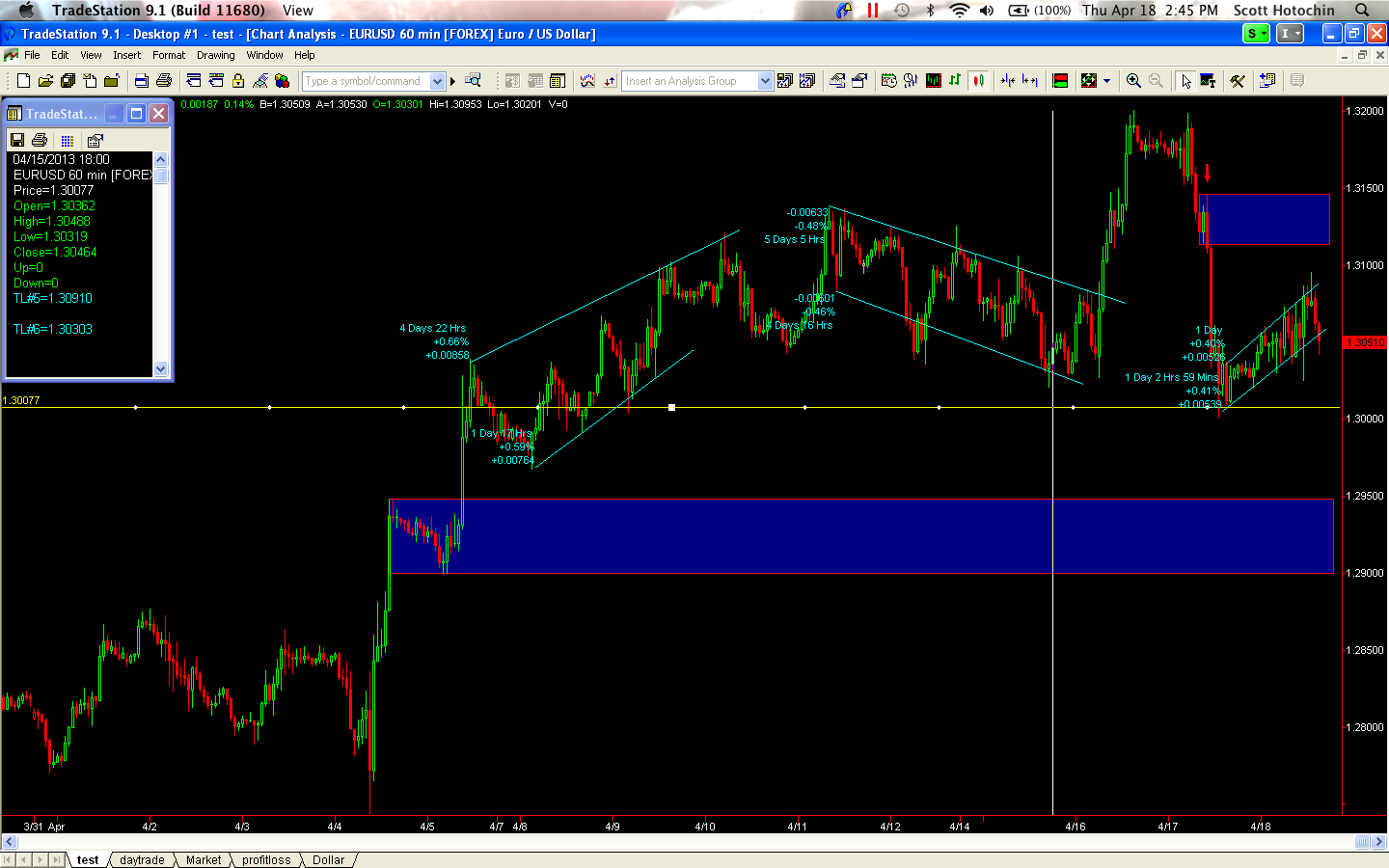Click the grid icon in data window

(67, 141)
